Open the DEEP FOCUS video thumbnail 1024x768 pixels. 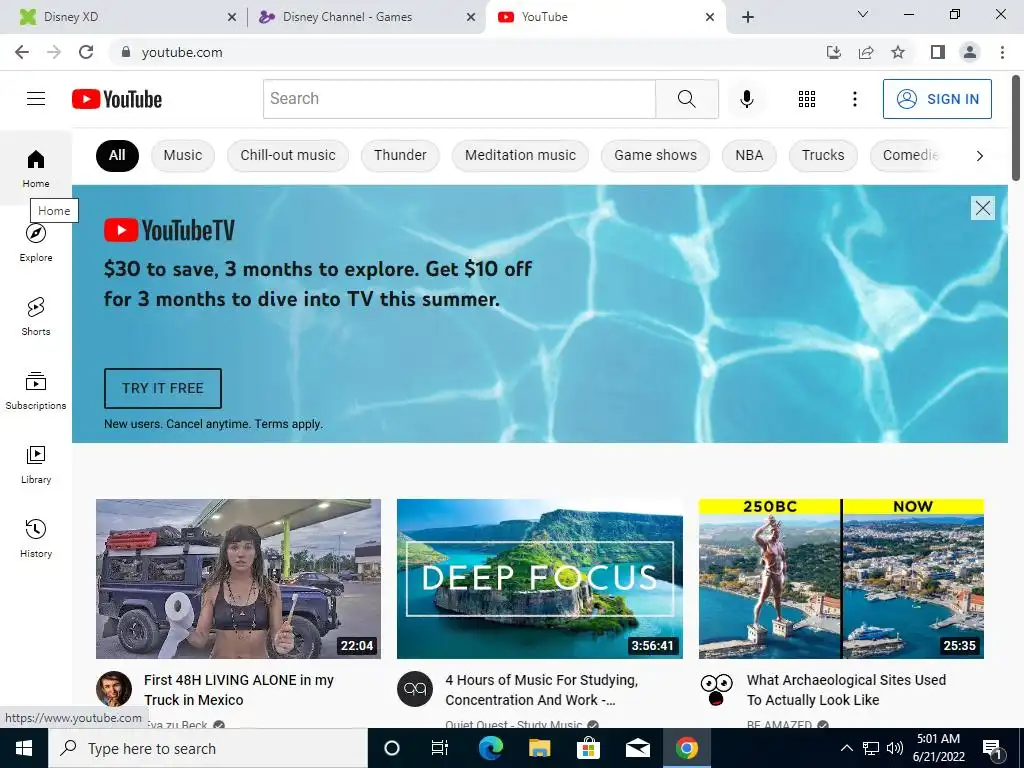coord(539,579)
